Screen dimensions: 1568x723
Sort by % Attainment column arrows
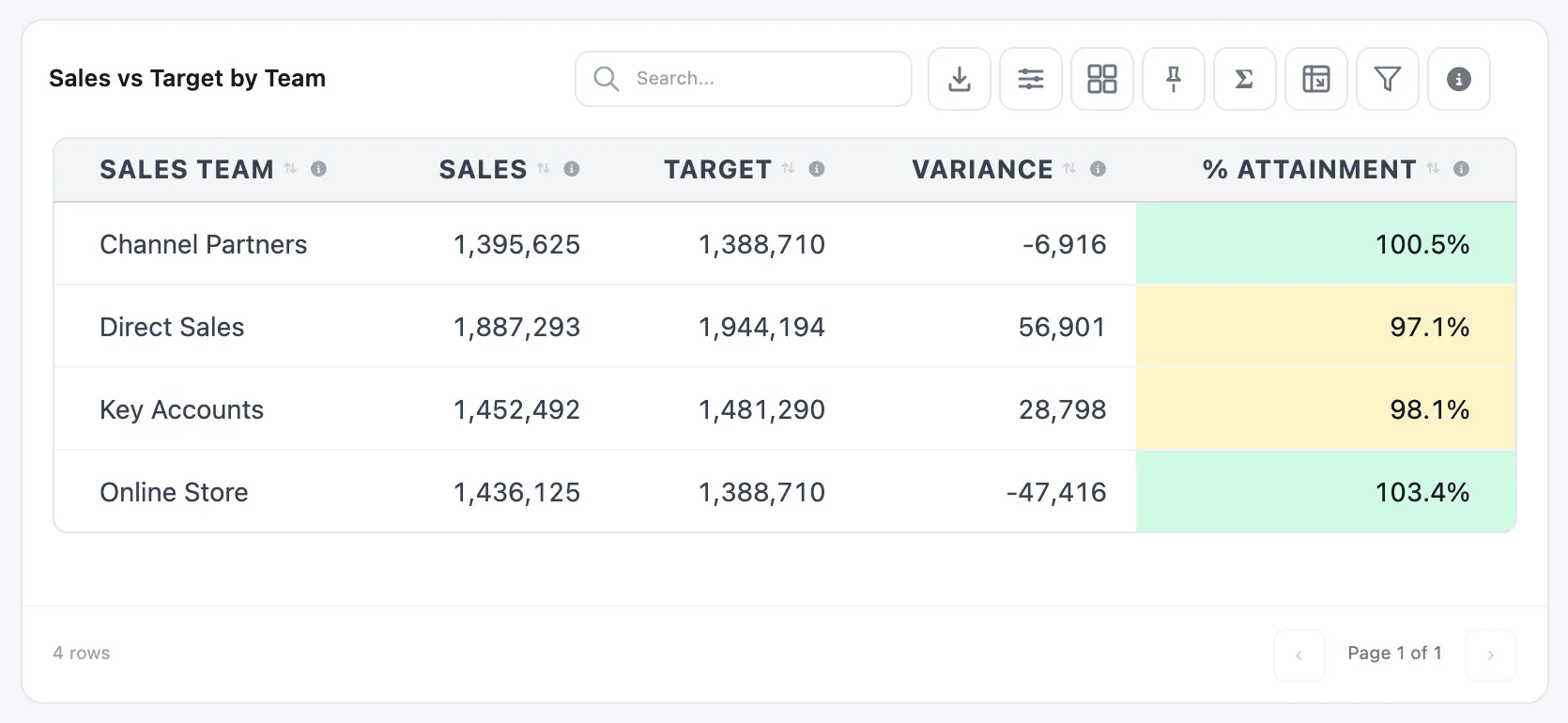(1433, 169)
